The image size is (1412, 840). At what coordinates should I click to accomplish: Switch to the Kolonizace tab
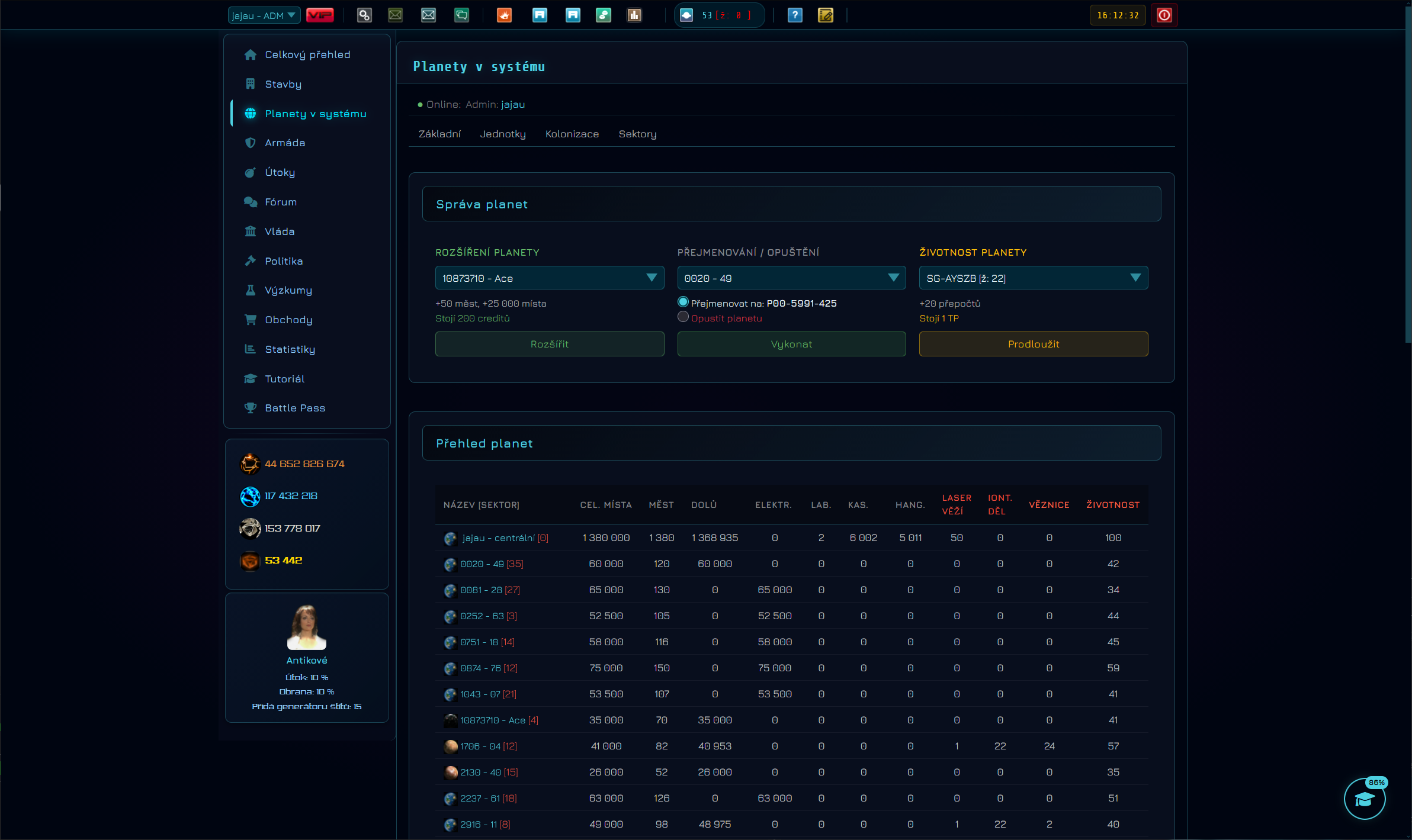[x=572, y=134]
